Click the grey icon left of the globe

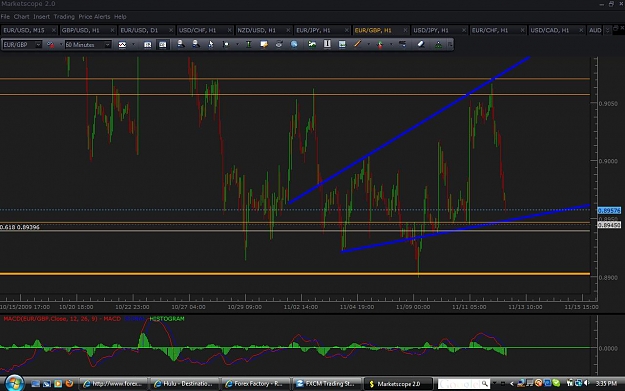coord(279,45)
